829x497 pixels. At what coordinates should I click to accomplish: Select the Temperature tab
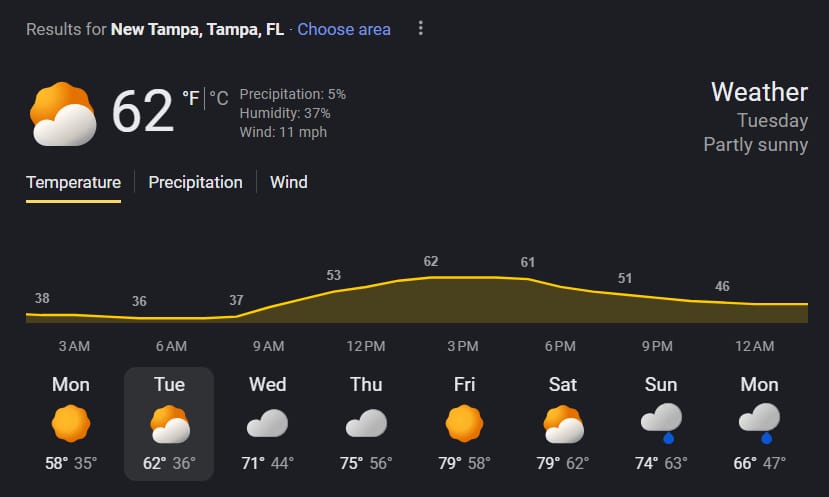pos(73,182)
